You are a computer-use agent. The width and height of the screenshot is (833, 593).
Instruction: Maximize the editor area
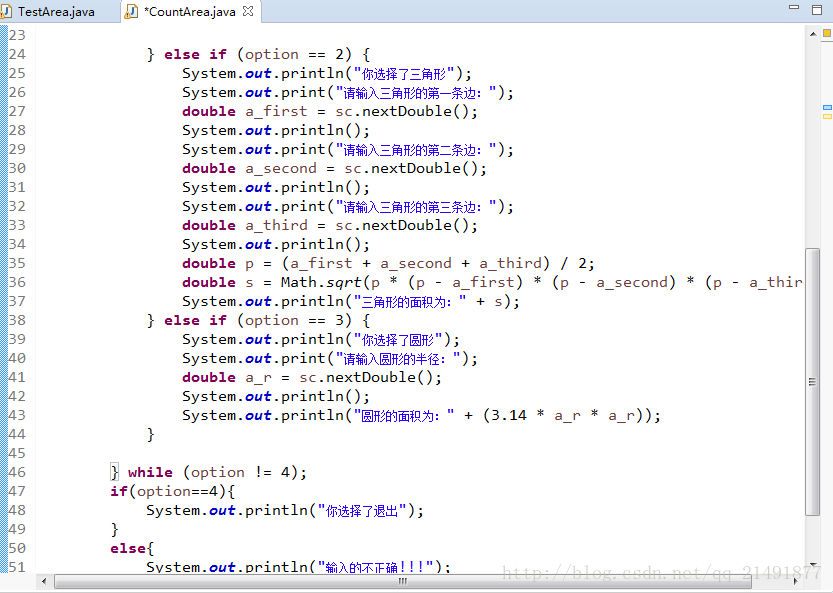[817, 9]
